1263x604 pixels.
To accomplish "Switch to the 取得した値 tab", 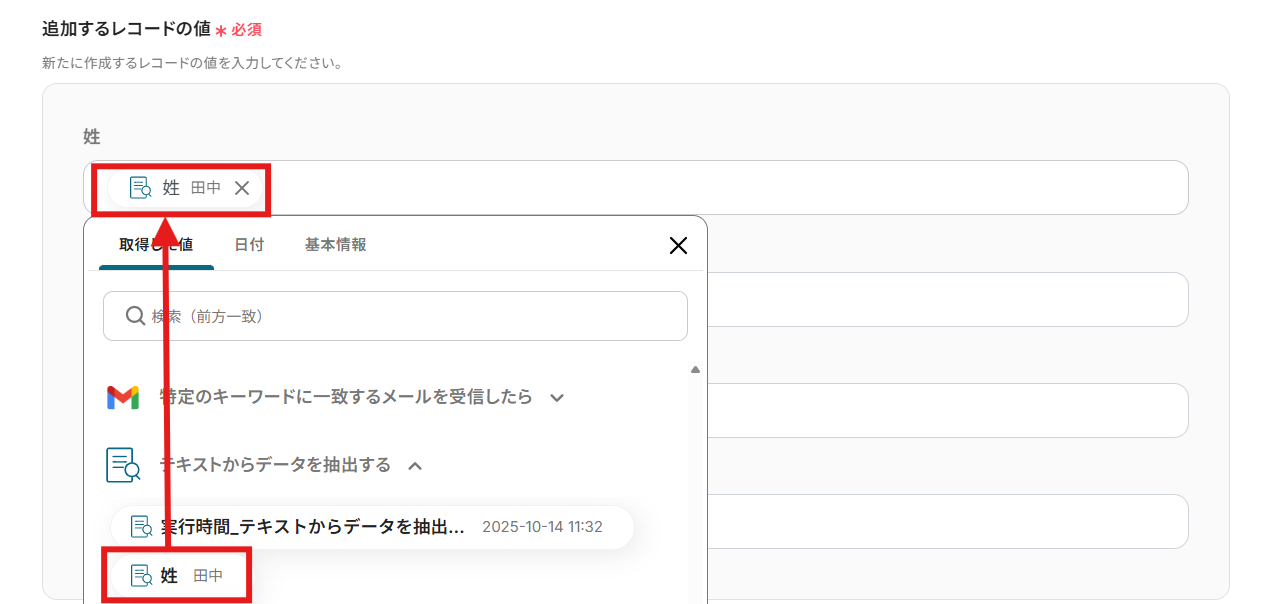I will click(156, 245).
